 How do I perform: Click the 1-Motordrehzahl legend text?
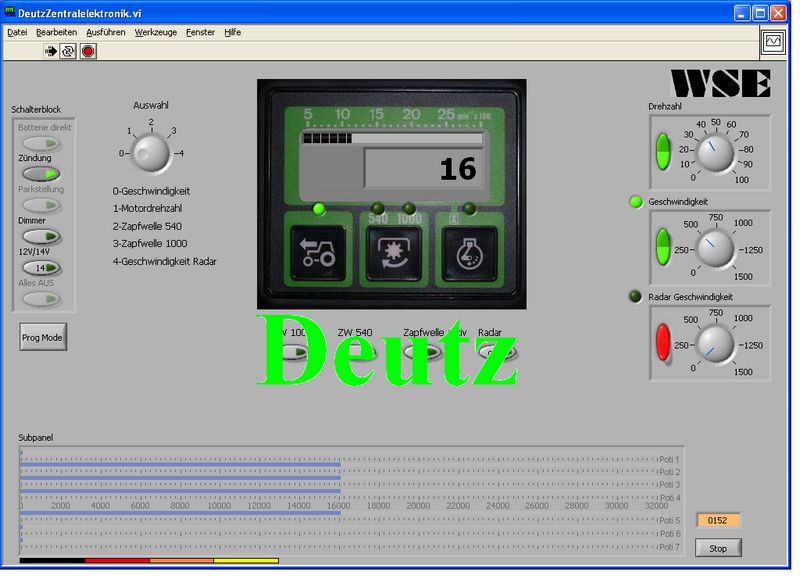[147, 208]
